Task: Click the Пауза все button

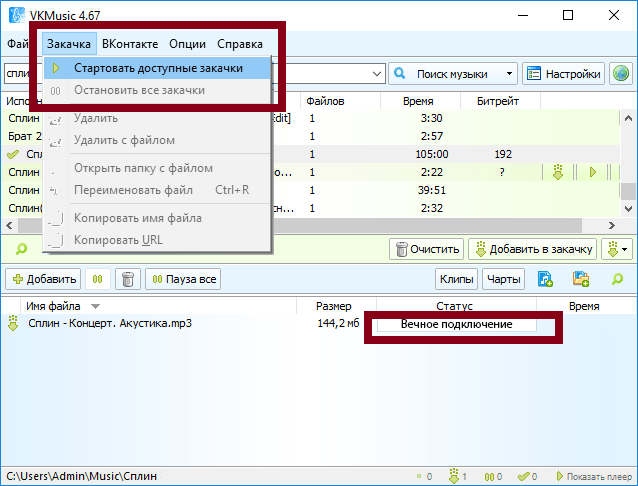Action: [183, 279]
